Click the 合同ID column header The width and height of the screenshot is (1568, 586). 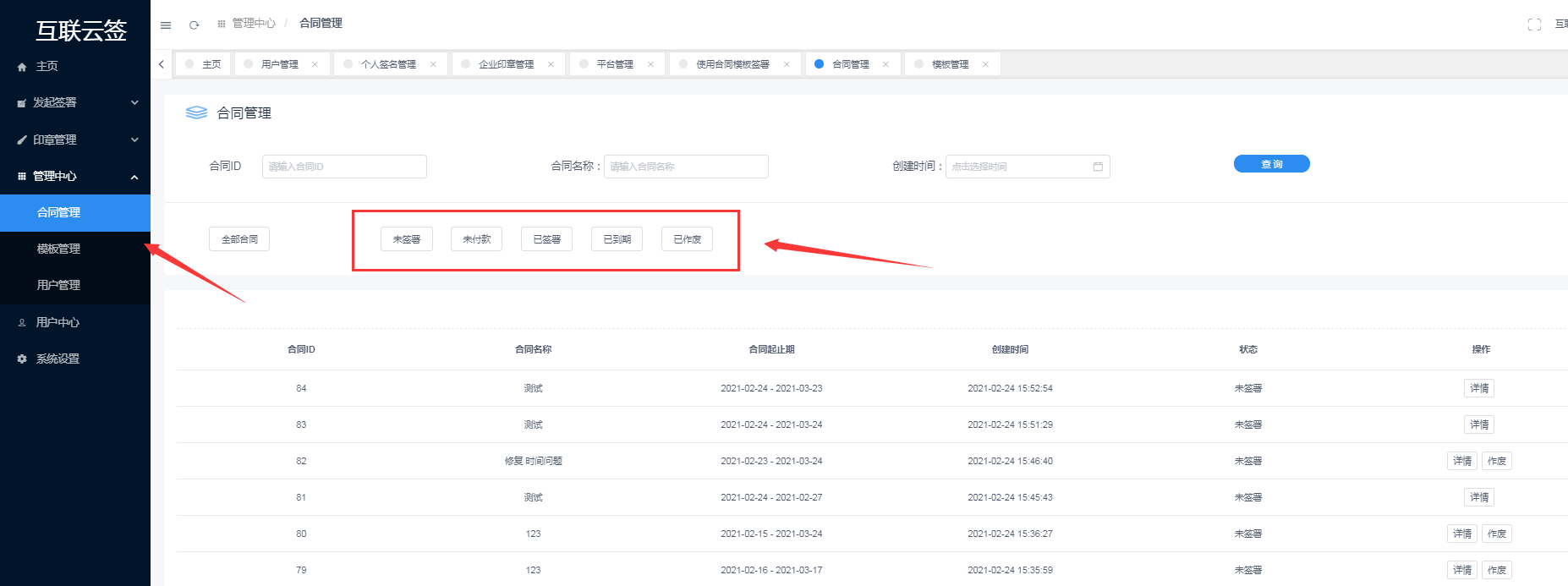pos(301,349)
